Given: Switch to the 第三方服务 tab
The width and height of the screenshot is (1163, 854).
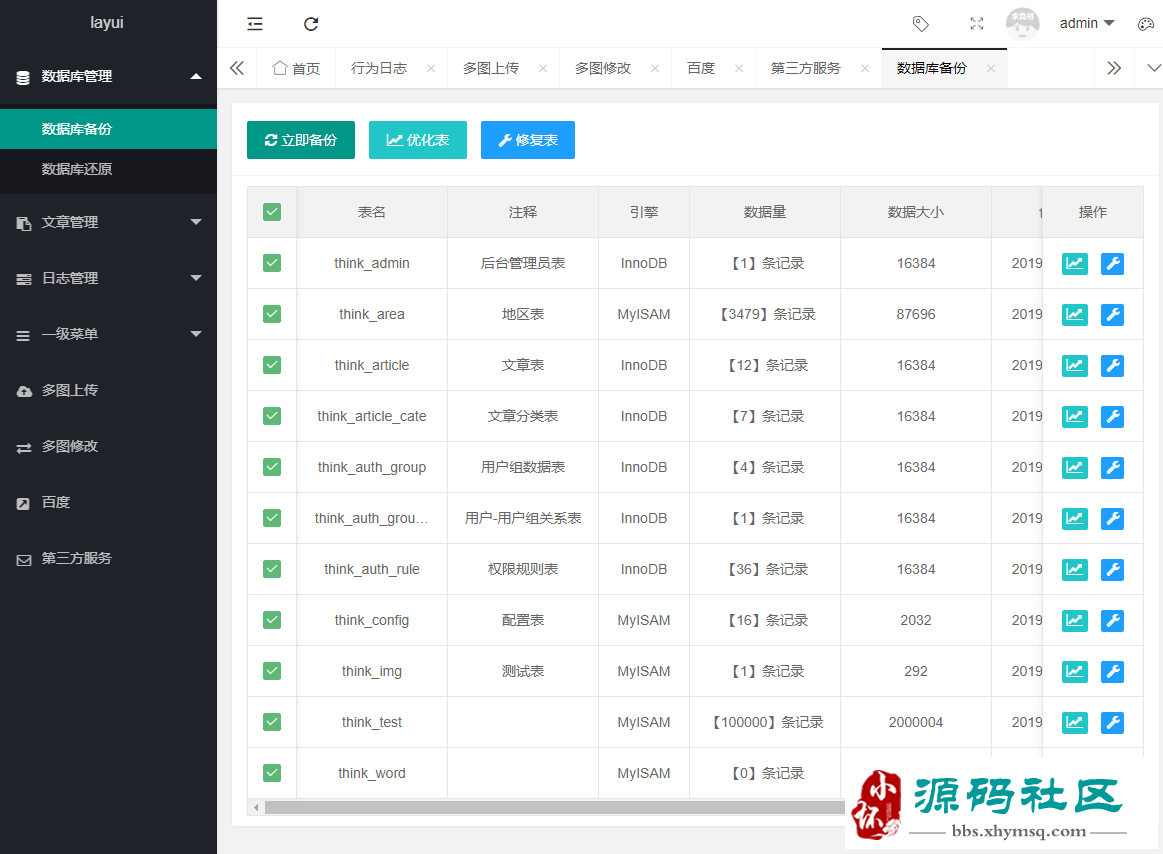Looking at the screenshot, I should pos(805,68).
